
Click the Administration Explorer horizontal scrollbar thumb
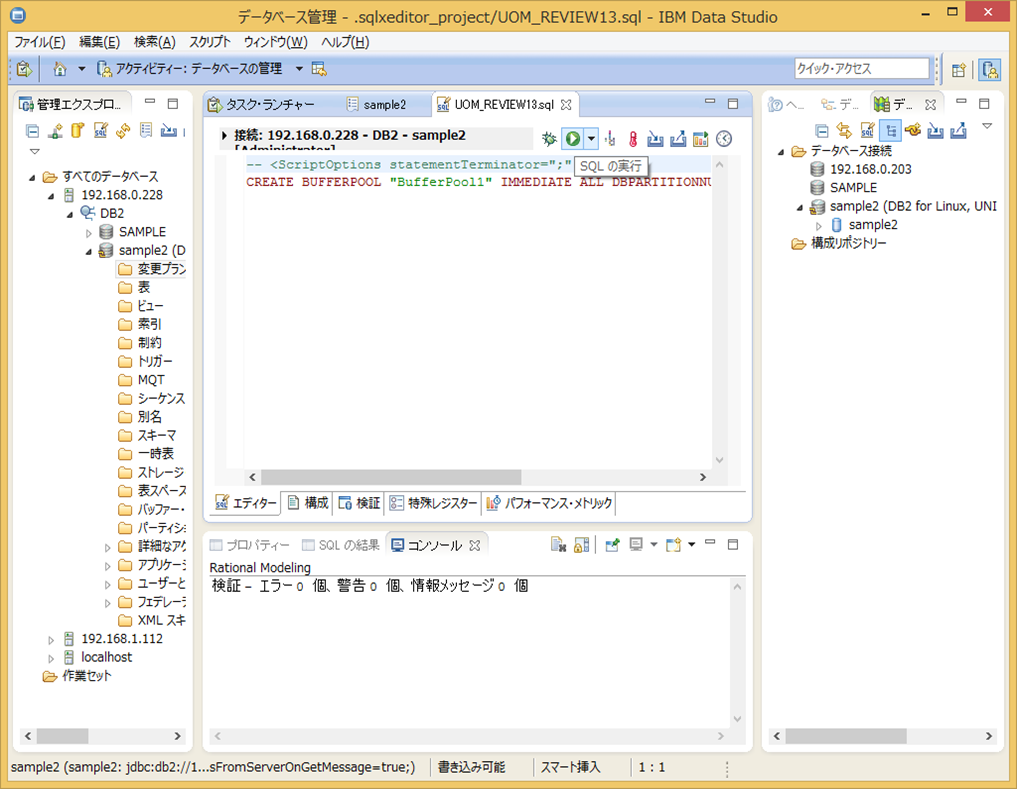click(62, 736)
